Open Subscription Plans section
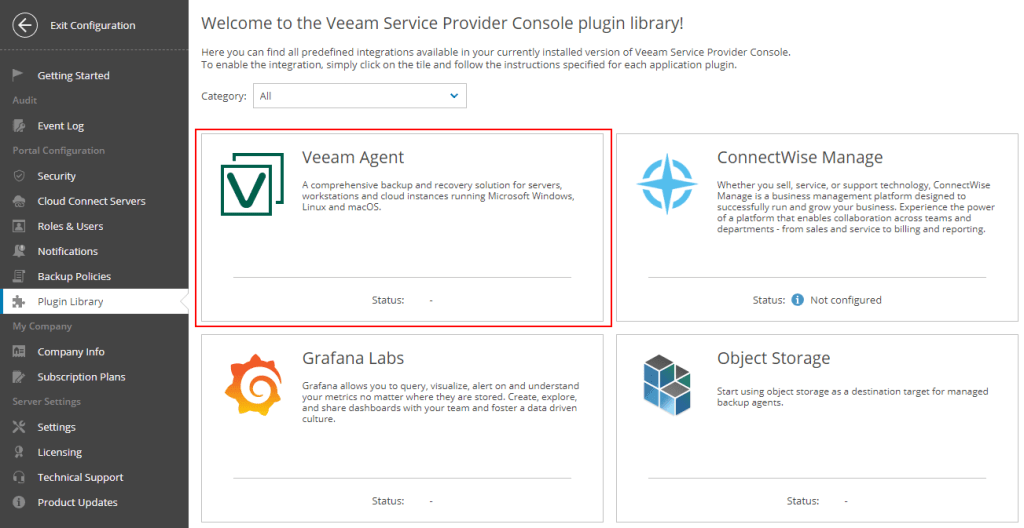 (x=81, y=377)
